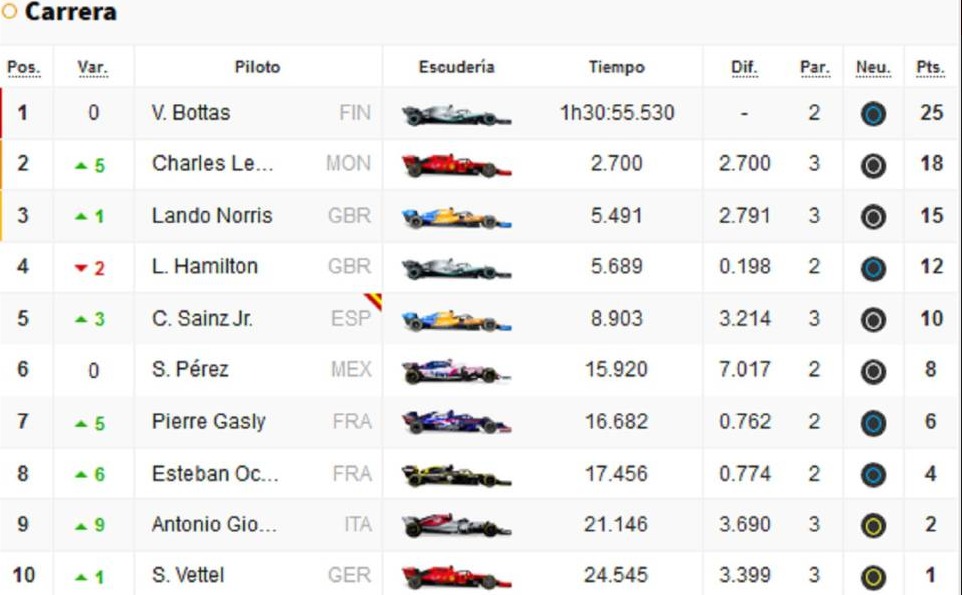Click S. Pérez's Racing Point car icon
Viewport: 962px width, 595px height.
click(456, 372)
